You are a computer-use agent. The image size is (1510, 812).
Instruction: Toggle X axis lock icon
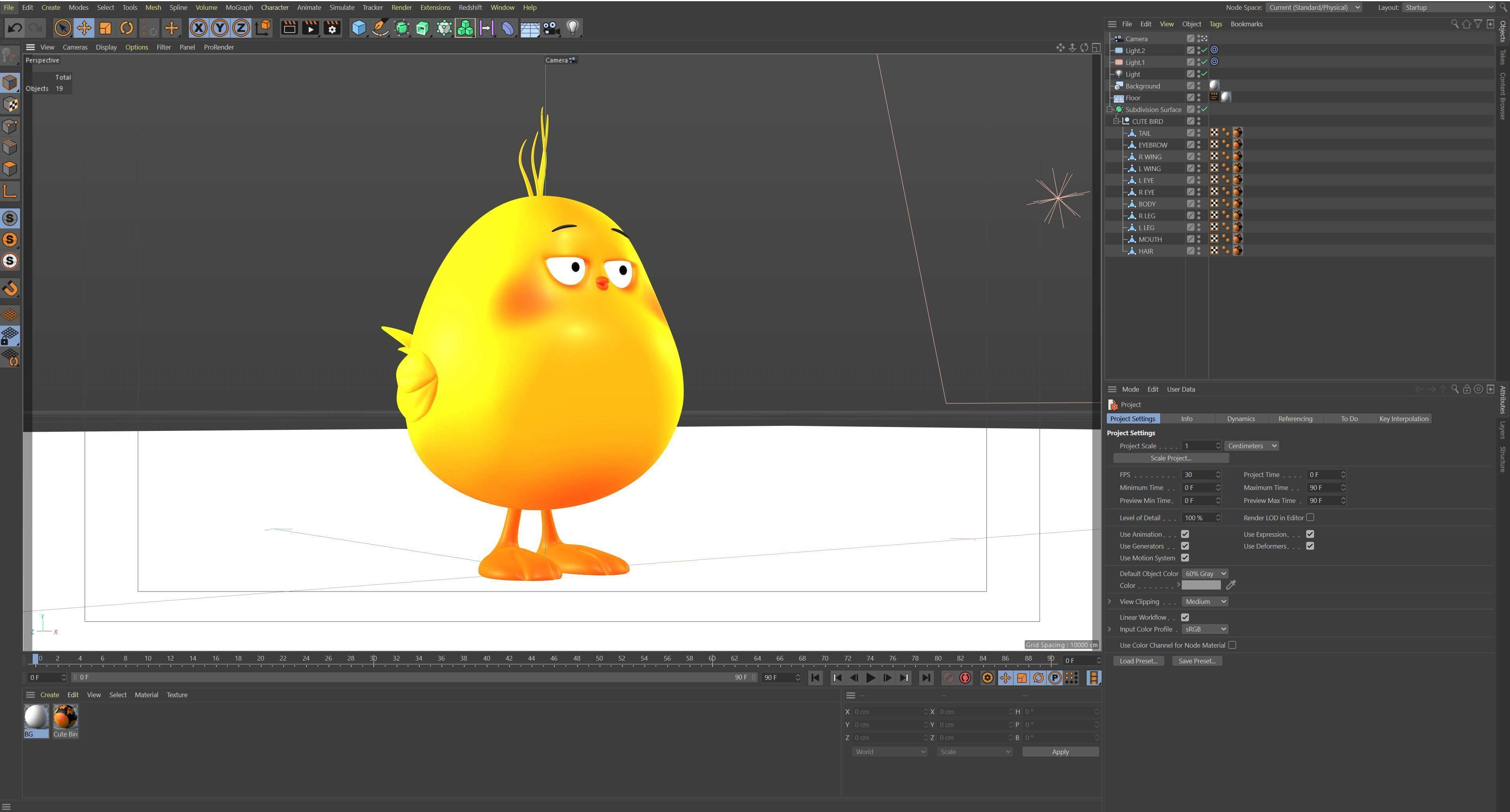[199, 28]
